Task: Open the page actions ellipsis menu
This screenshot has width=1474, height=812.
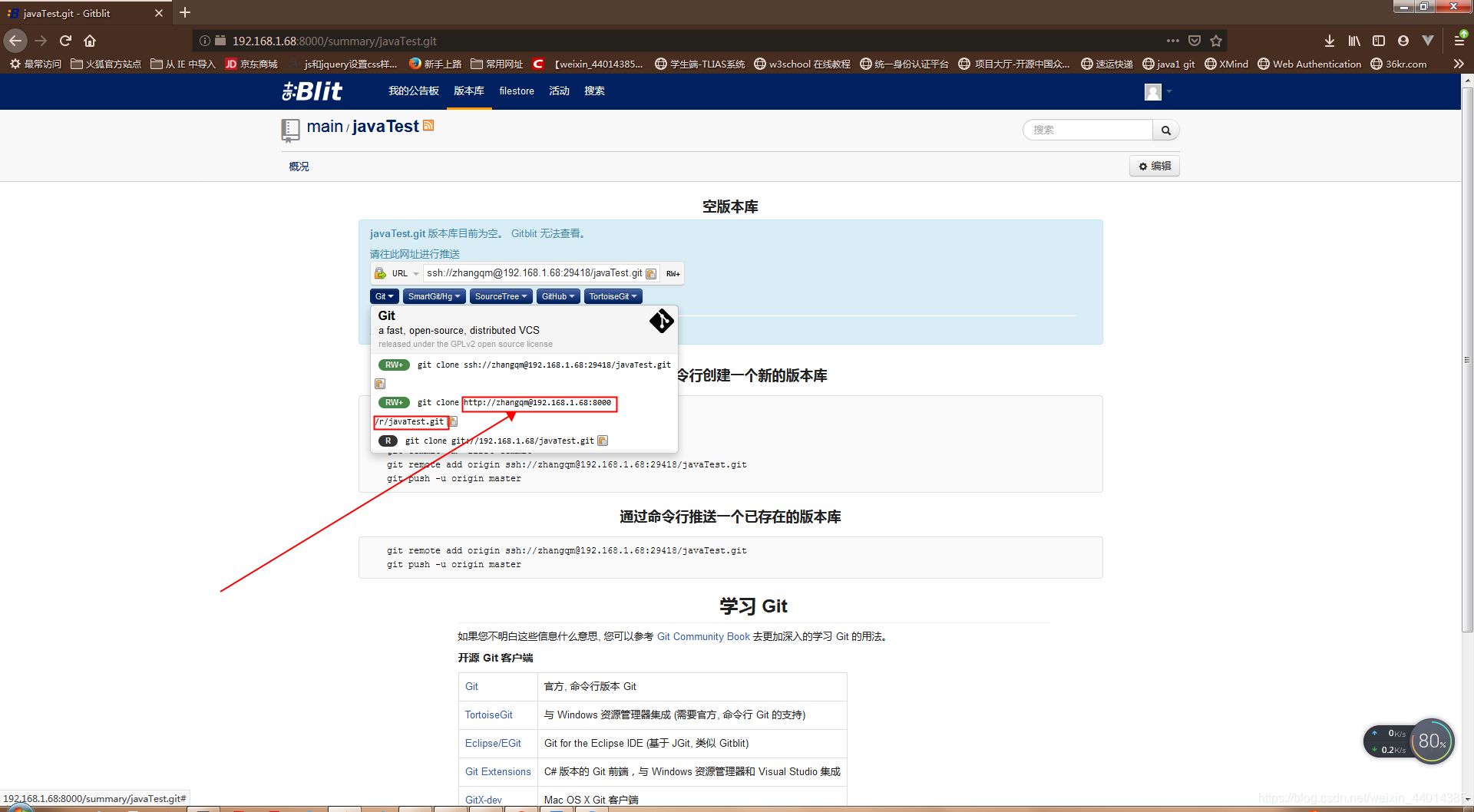Action: [1172, 41]
